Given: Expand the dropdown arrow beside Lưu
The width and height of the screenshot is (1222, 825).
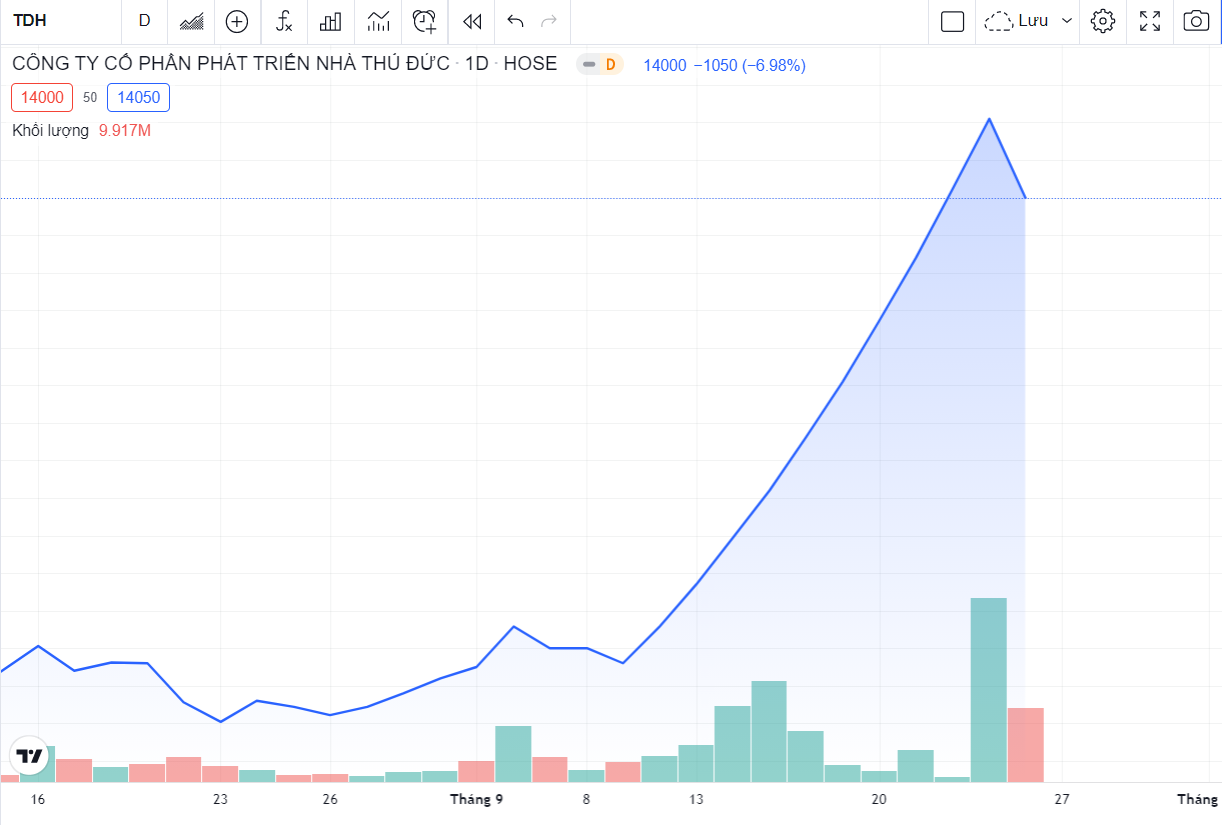Looking at the screenshot, I should [x=1066, y=21].
